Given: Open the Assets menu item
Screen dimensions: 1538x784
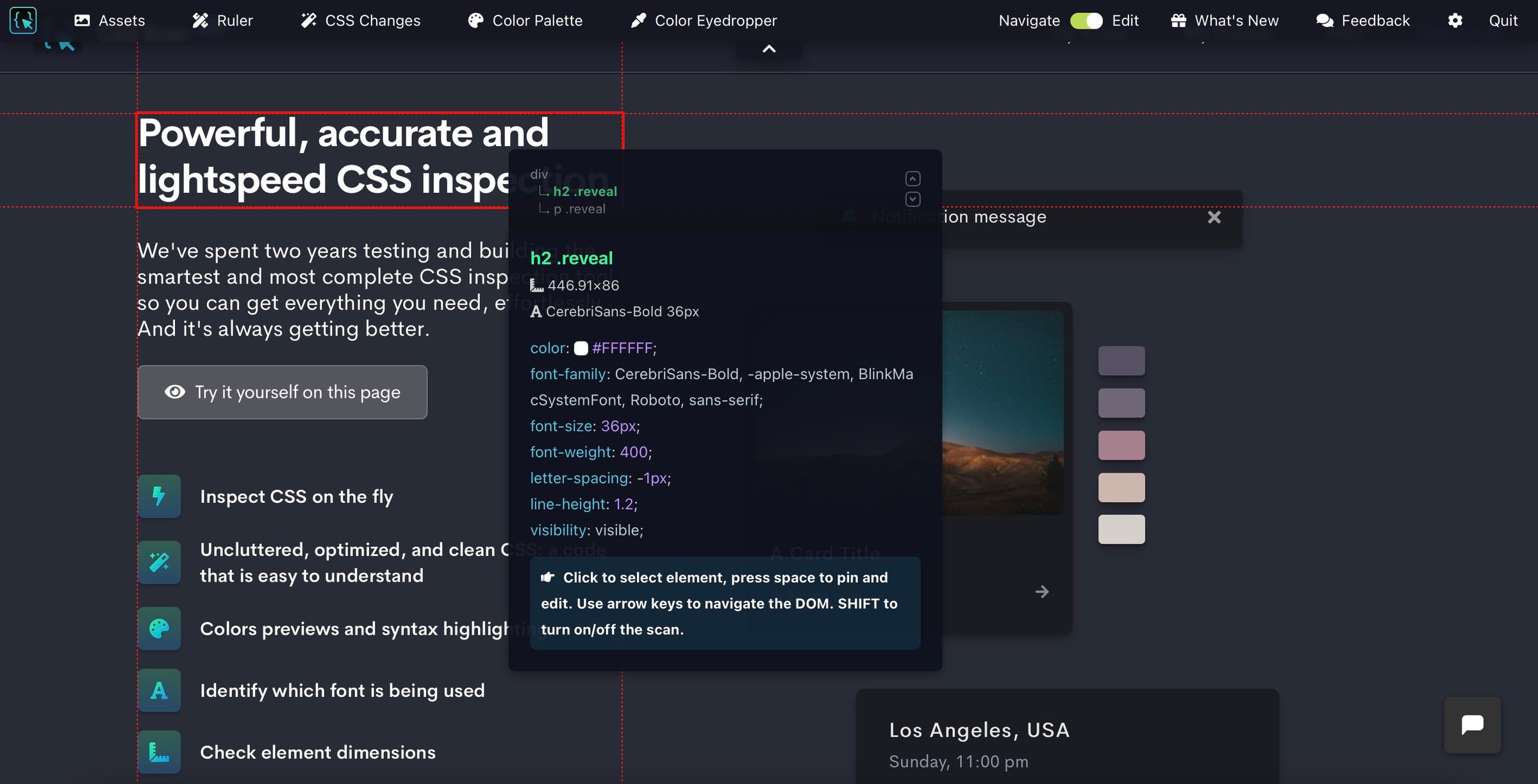Looking at the screenshot, I should [x=110, y=20].
